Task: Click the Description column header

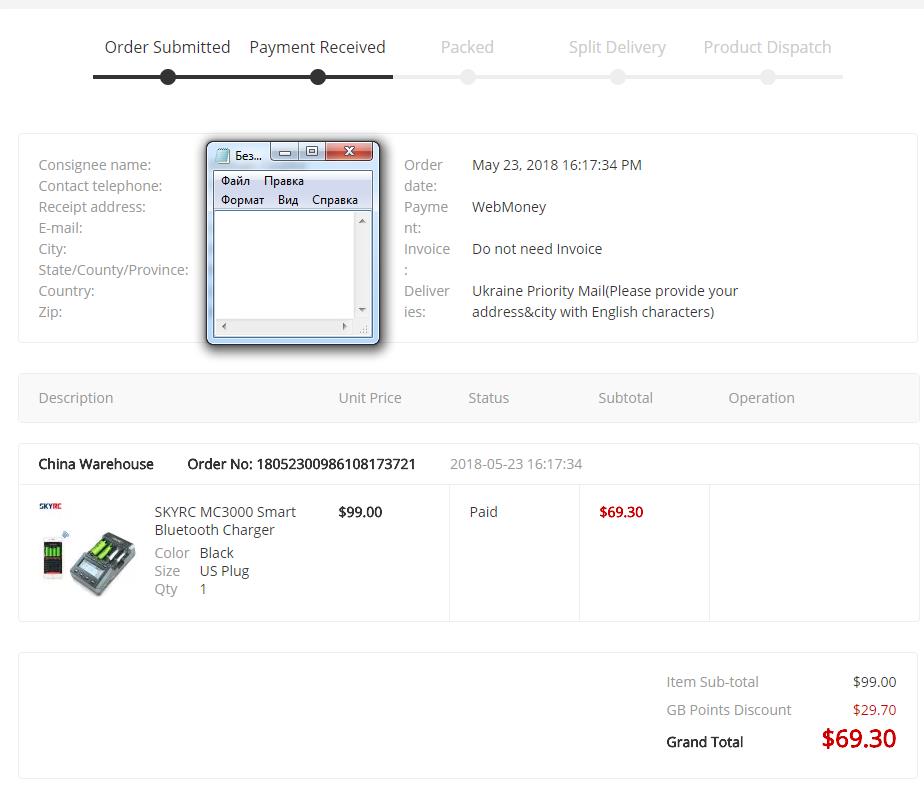Action: pyautogui.click(x=76, y=398)
